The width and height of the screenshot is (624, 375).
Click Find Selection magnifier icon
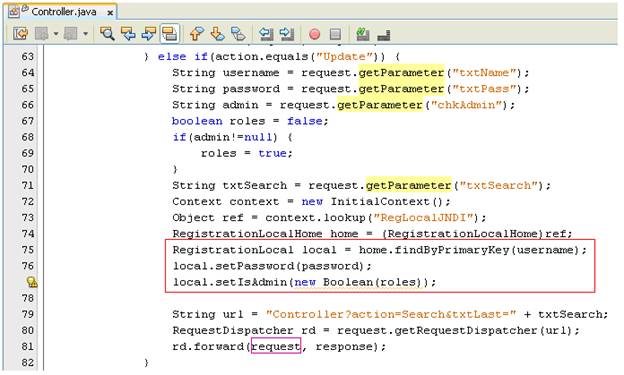107,34
